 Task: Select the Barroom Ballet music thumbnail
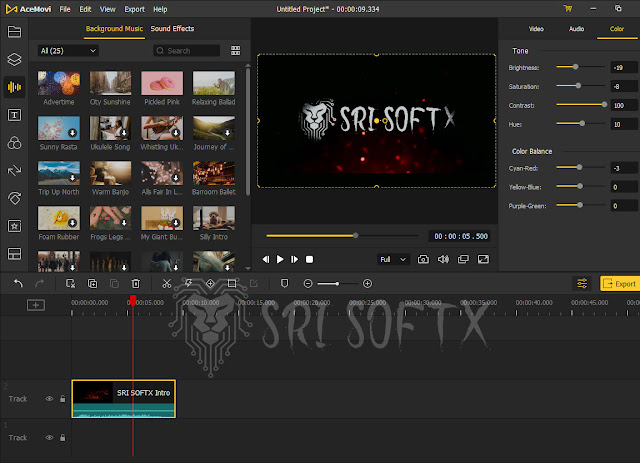coord(213,173)
